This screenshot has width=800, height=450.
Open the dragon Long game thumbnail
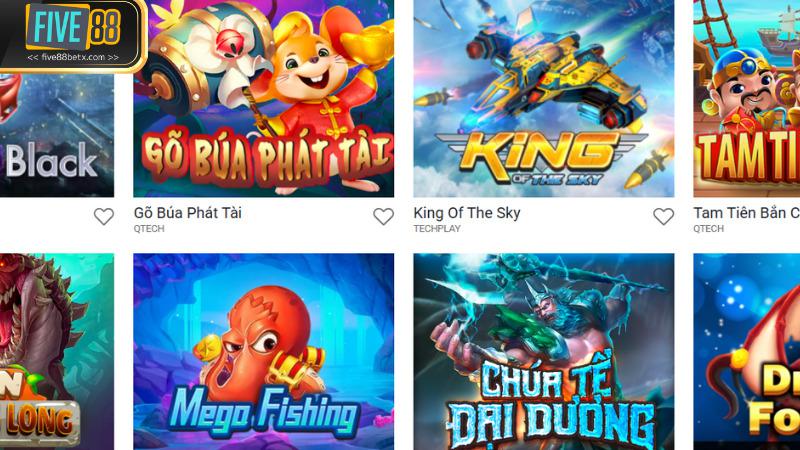click(57, 352)
